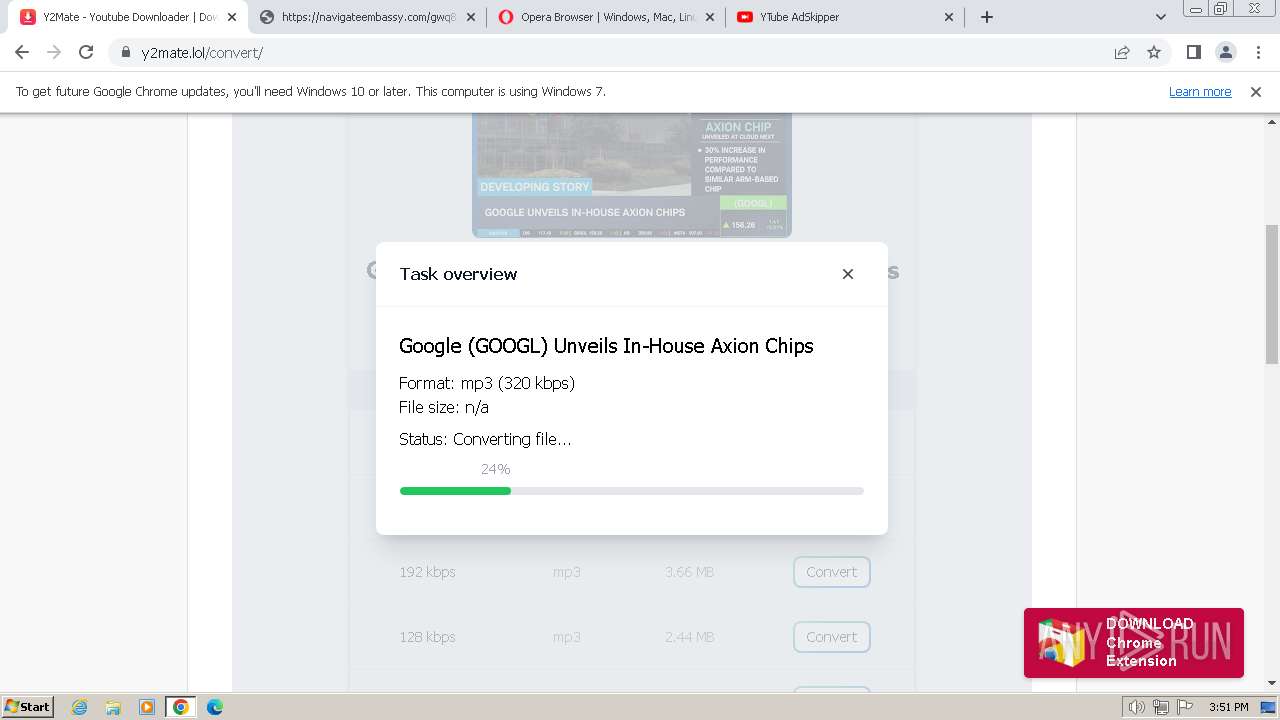Open the share page icon
Viewport: 1280px width, 720px height.
pyautogui.click(x=1122, y=53)
